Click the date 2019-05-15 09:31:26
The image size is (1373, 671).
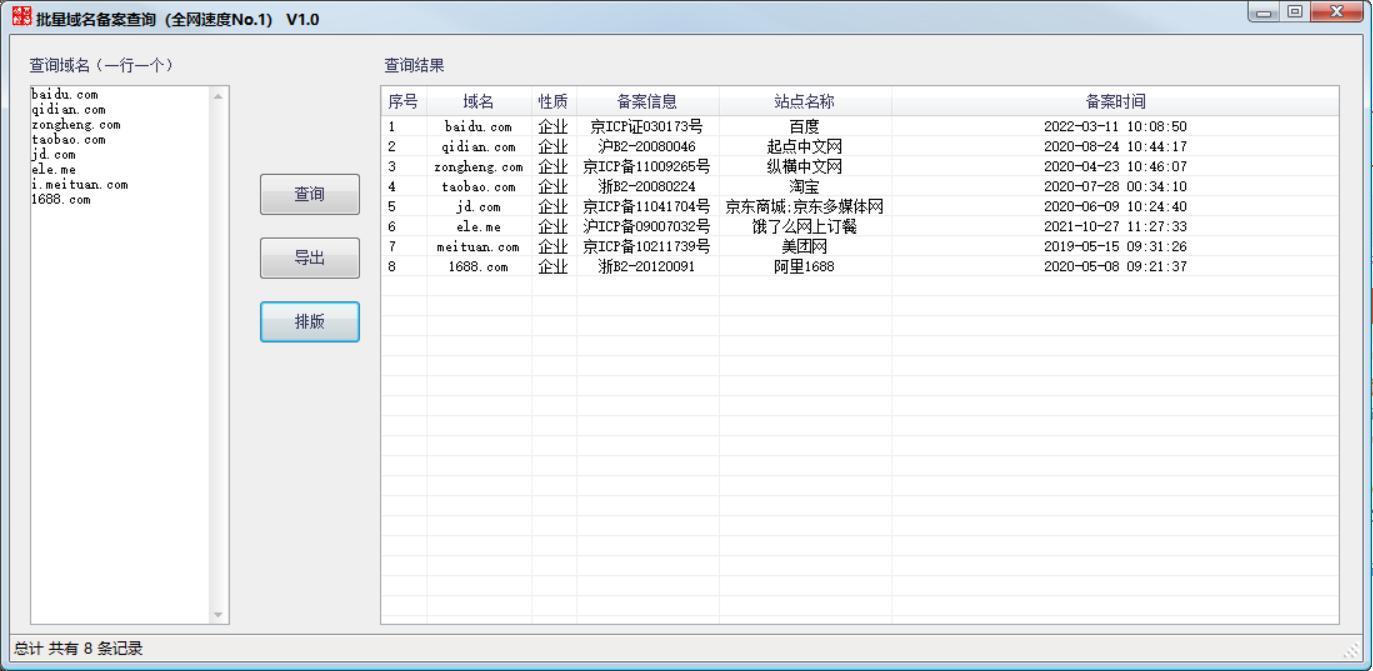click(x=1115, y=247)
